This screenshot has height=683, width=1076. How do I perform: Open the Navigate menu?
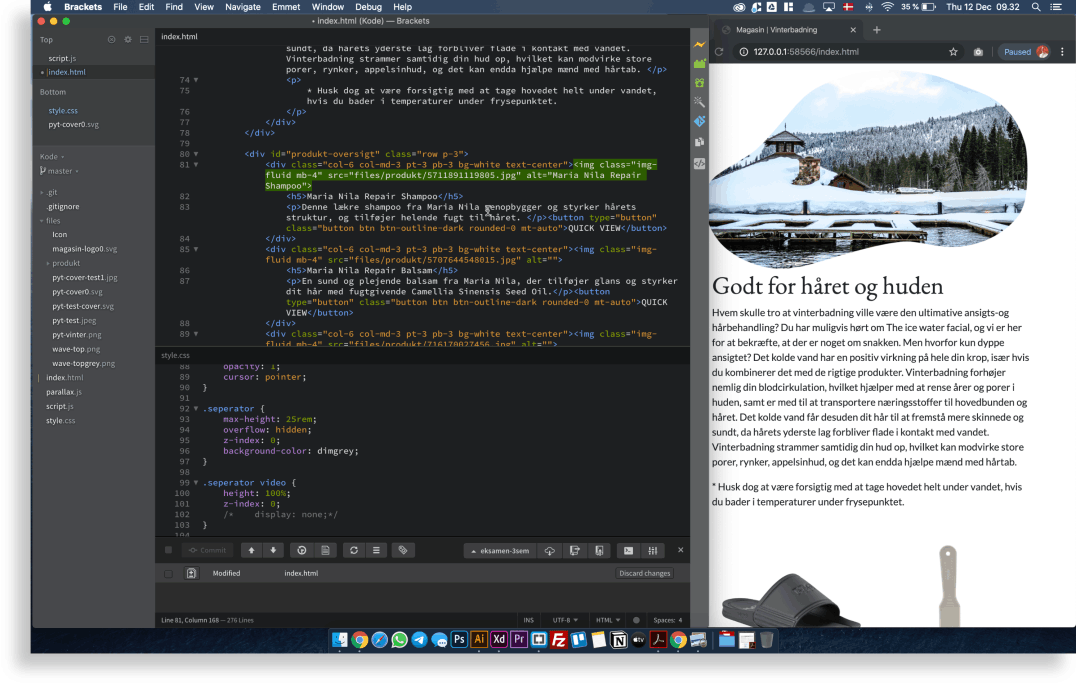(243, 7)
